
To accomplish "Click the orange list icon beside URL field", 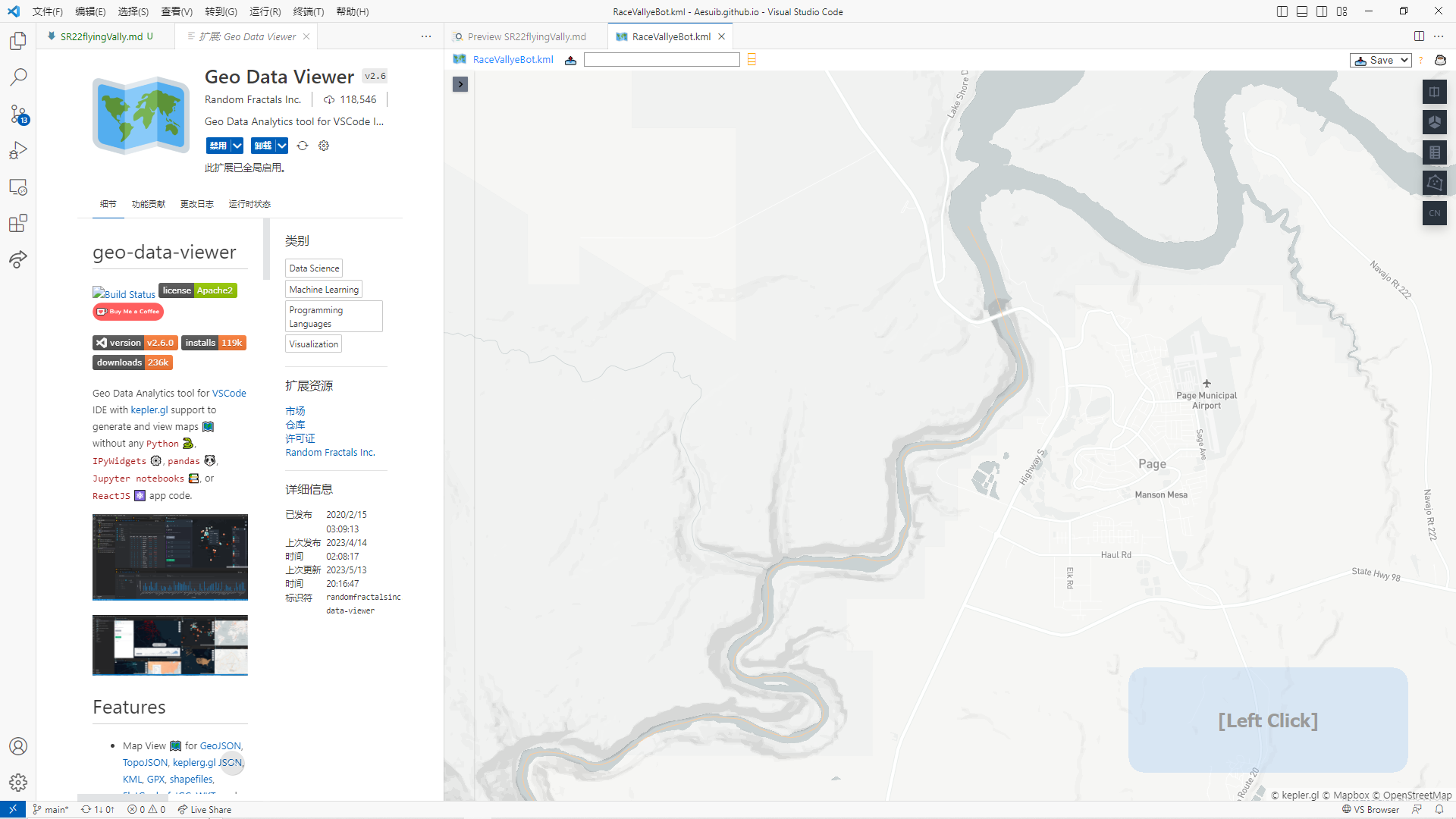I will 752,60.
